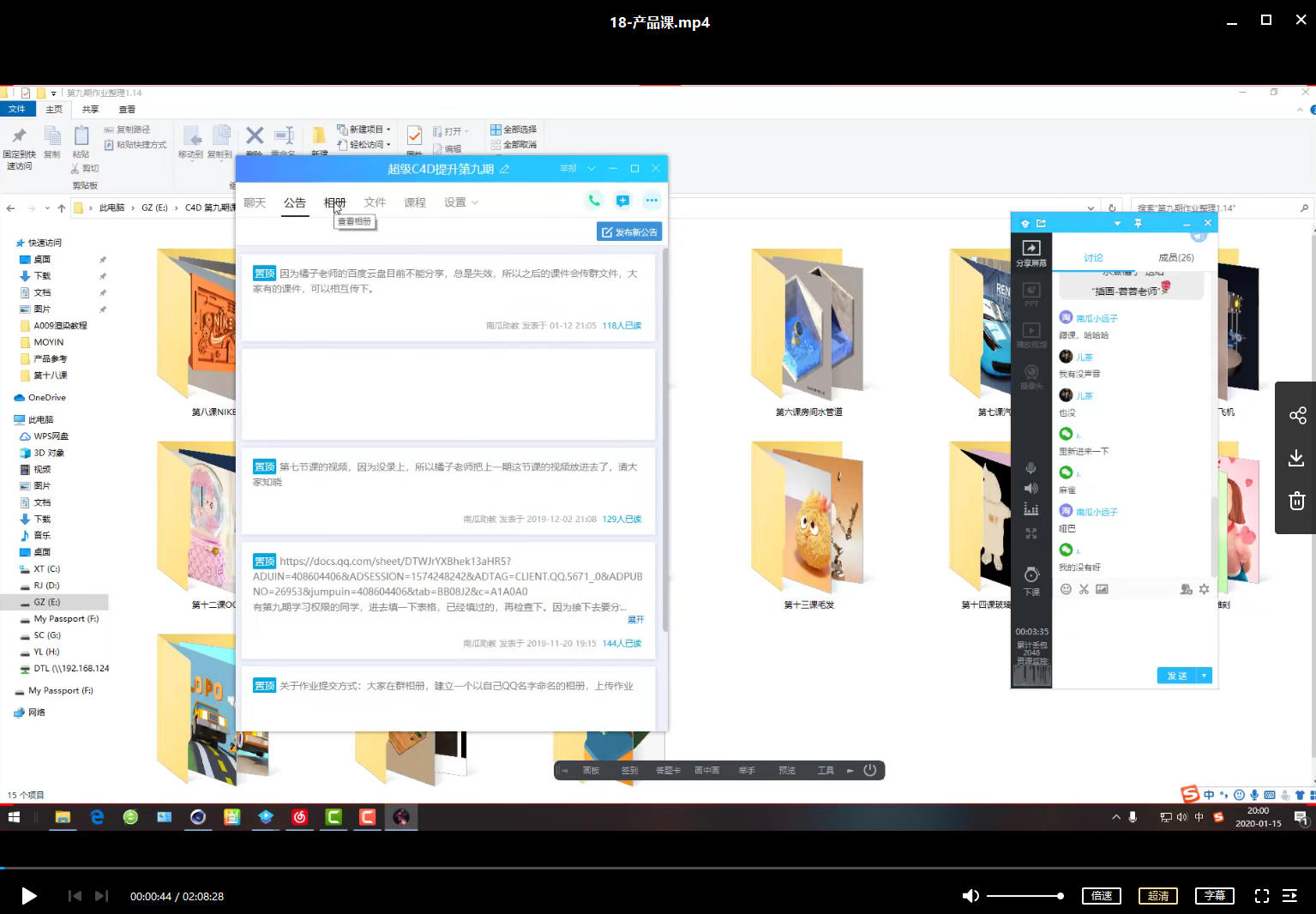Click the share icon on right panel
Viewport: 1316px width, 914px height.
coord(1297,416)
